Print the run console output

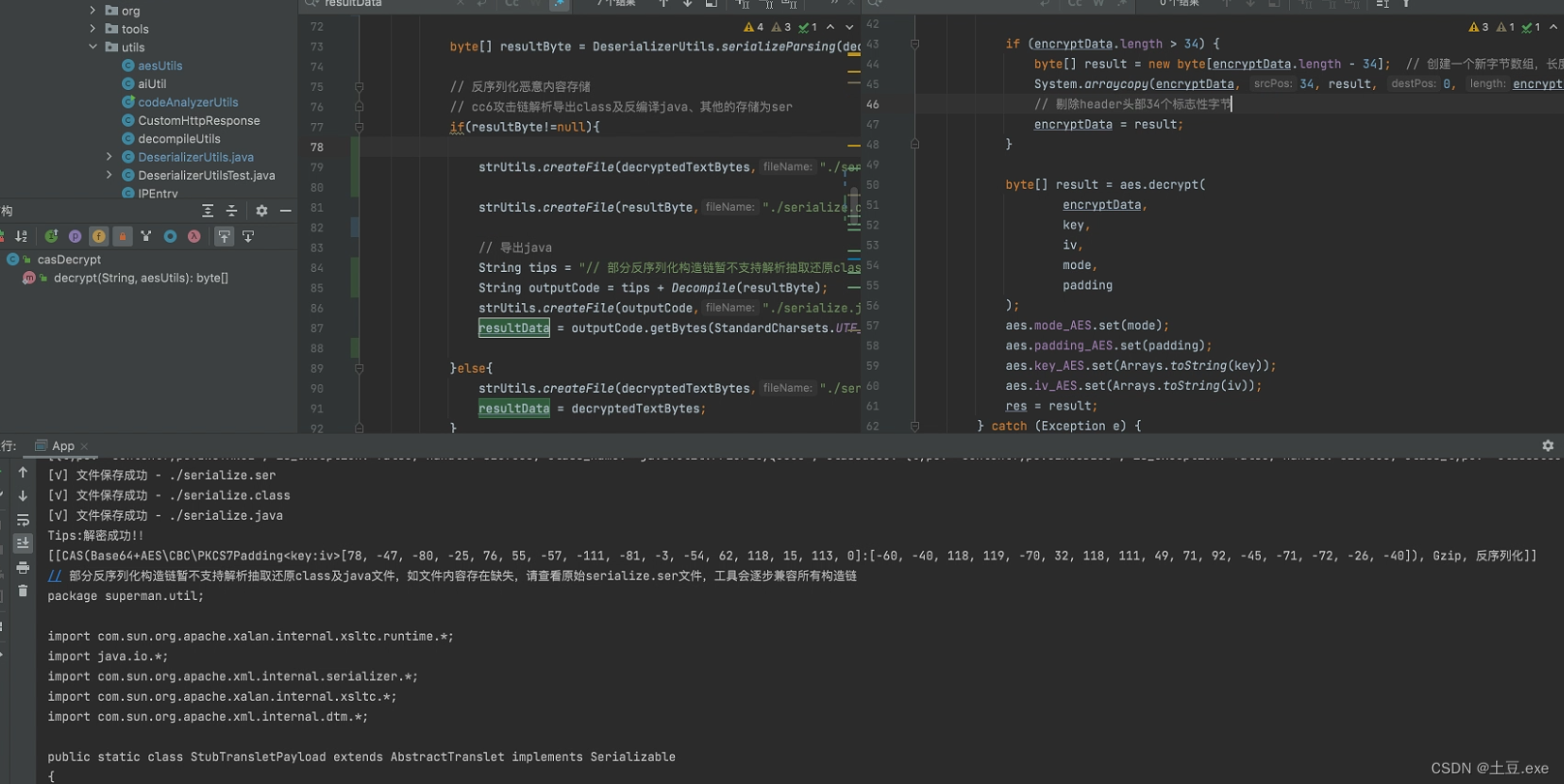pyautogui.click(x=23, y=567)
